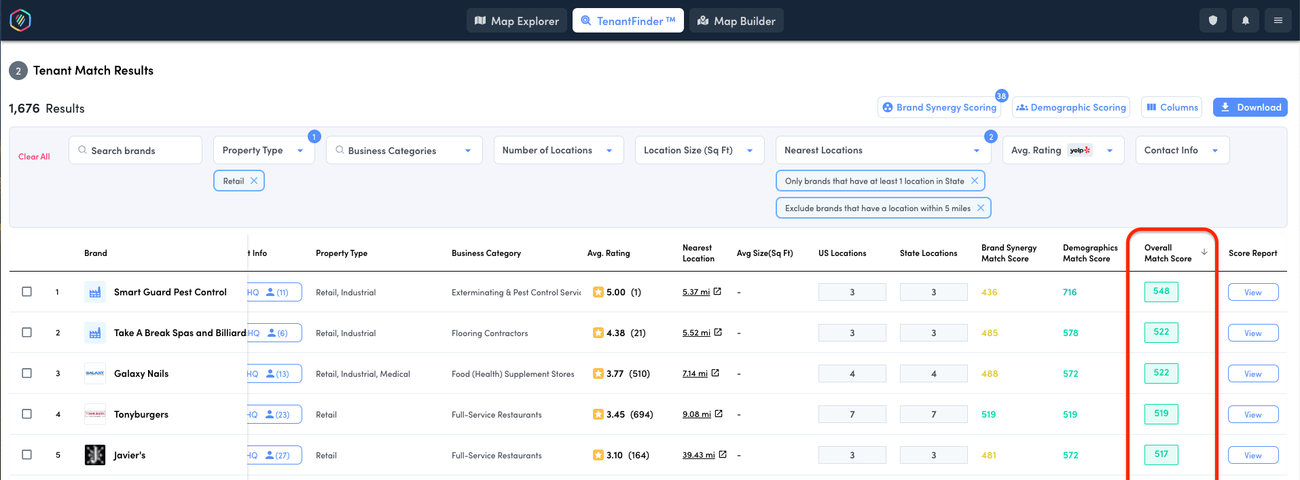Click Tonyburgers brand logo

(x=95, y=414)
